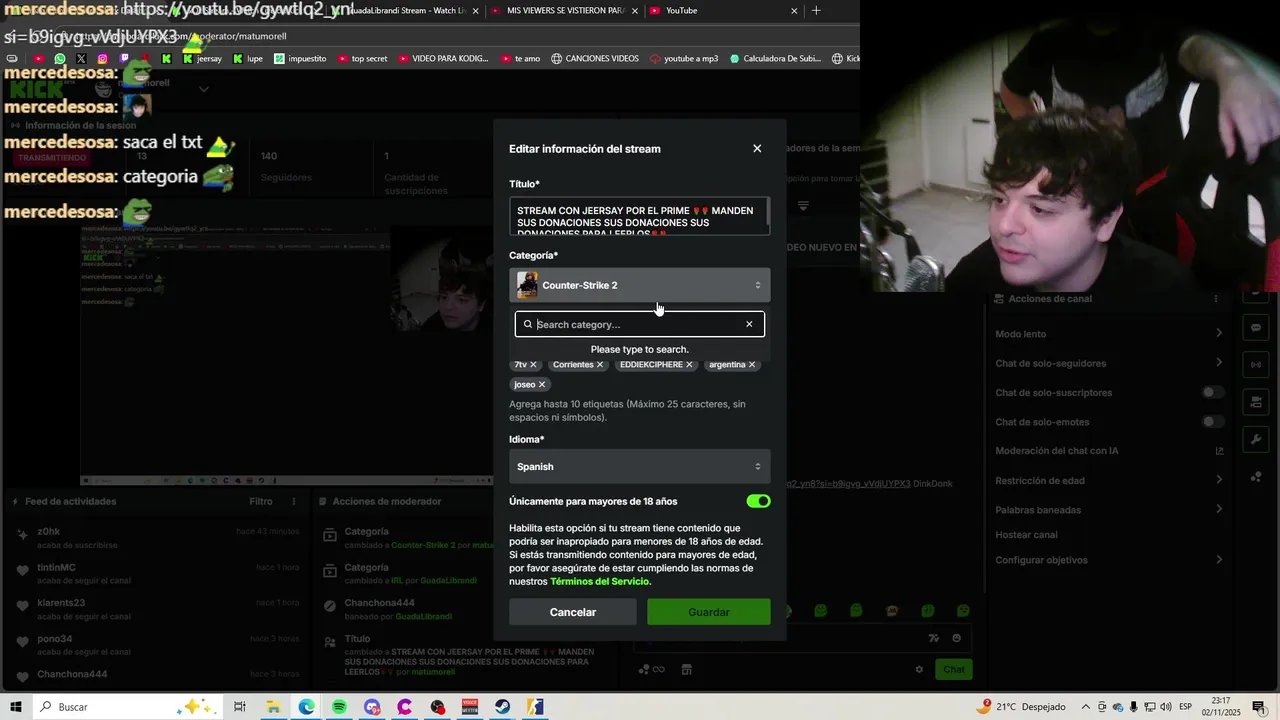Open the Términos del Servicio link
1280x720 pixels.
pyautogui.click(x=599, y=581)
